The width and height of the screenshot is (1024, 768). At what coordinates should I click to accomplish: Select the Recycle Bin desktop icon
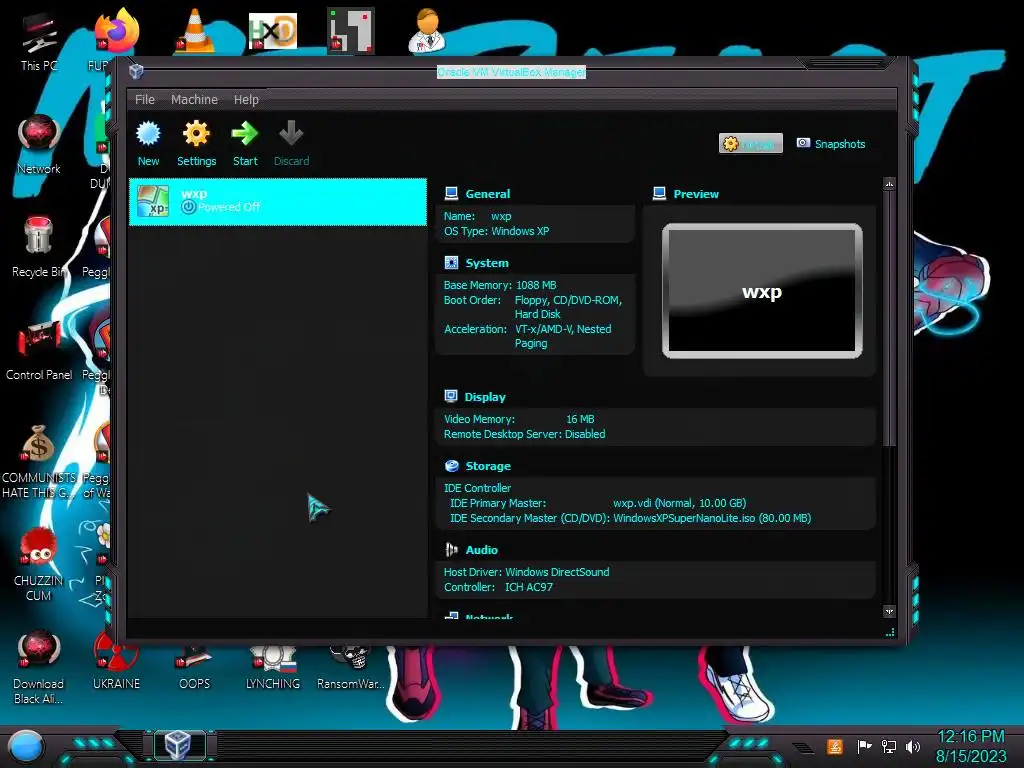point(37,247)
